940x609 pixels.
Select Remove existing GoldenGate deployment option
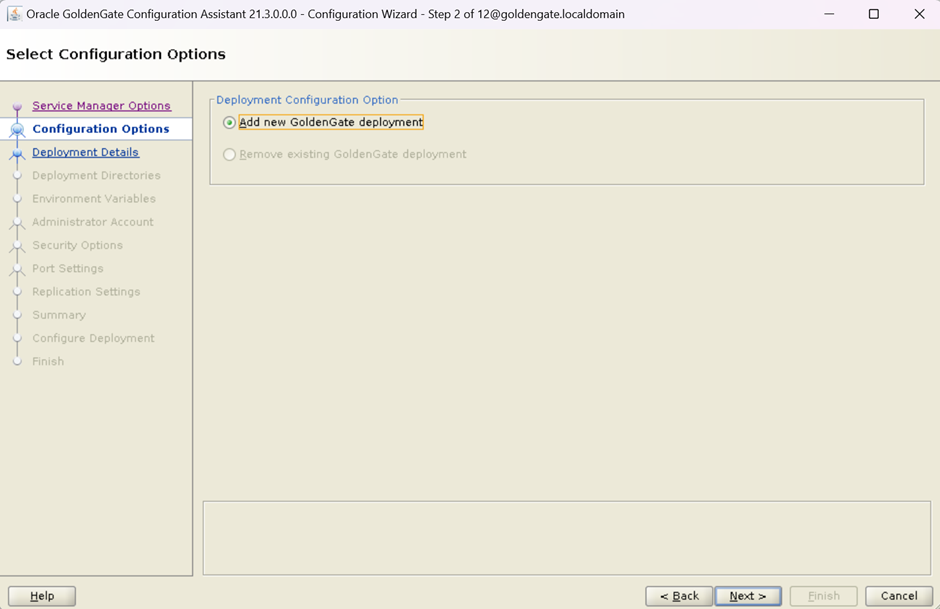(230, 155)
